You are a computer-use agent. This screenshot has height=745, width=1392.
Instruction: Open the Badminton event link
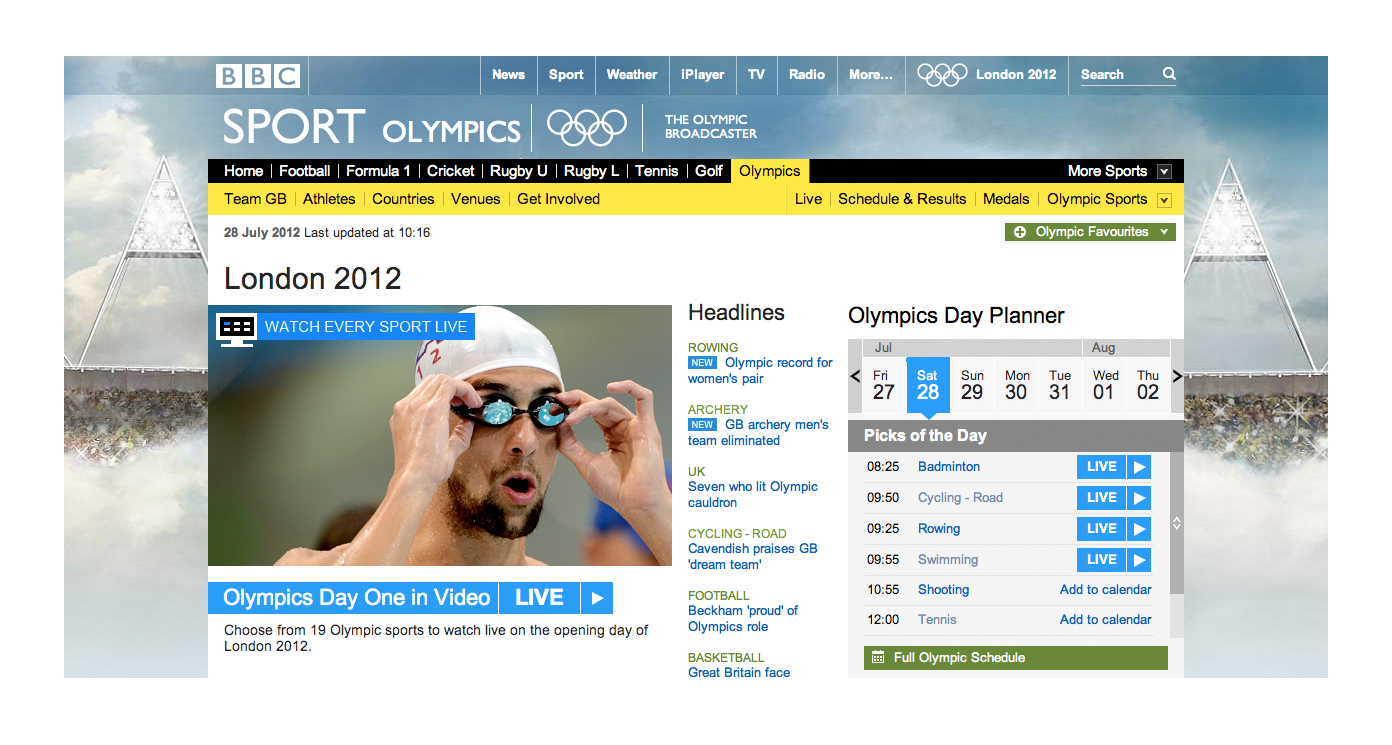[x=949, y=467]
